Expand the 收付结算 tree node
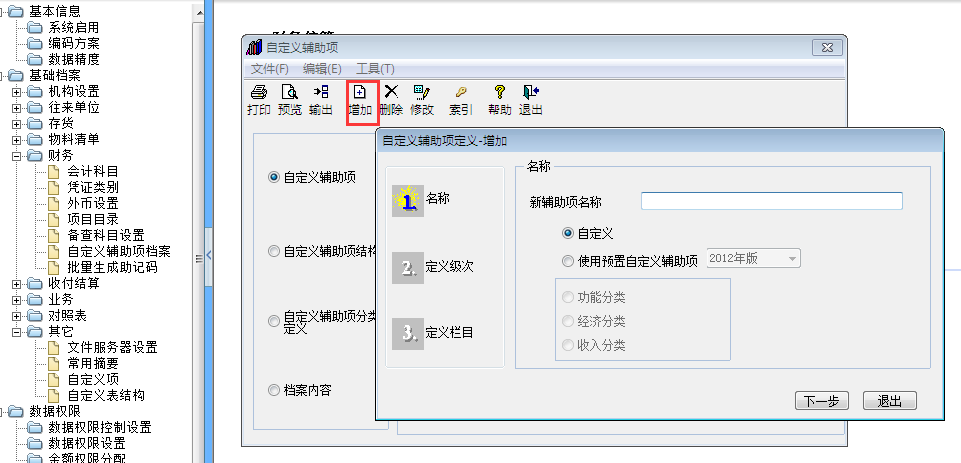This screenshot has width=961, height=463. (x=17, y=284)
